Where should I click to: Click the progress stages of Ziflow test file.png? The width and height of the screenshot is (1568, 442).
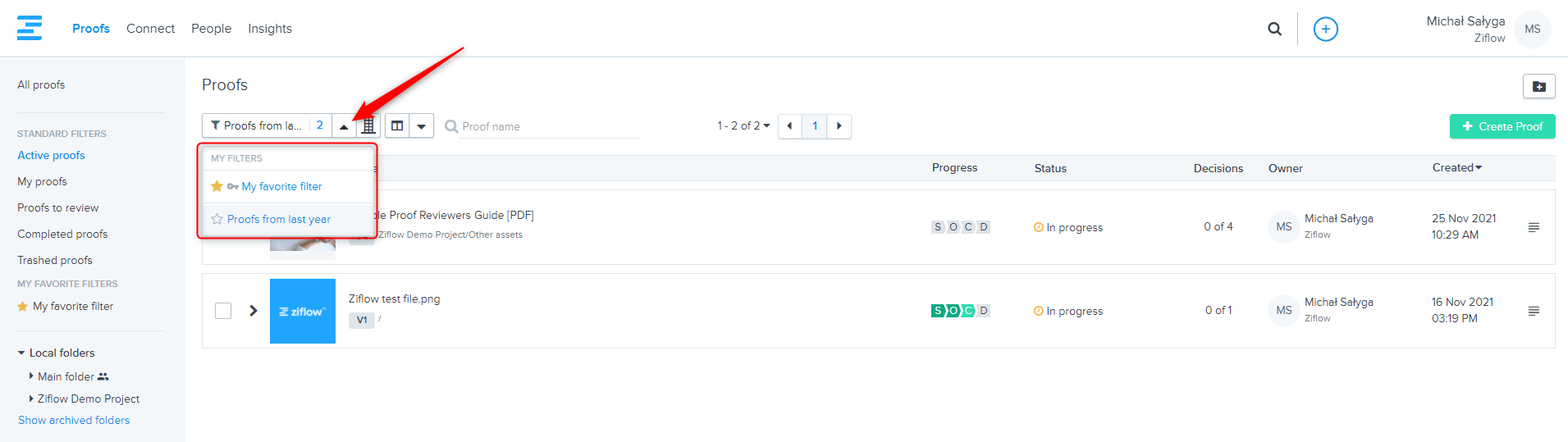(960, 311)
